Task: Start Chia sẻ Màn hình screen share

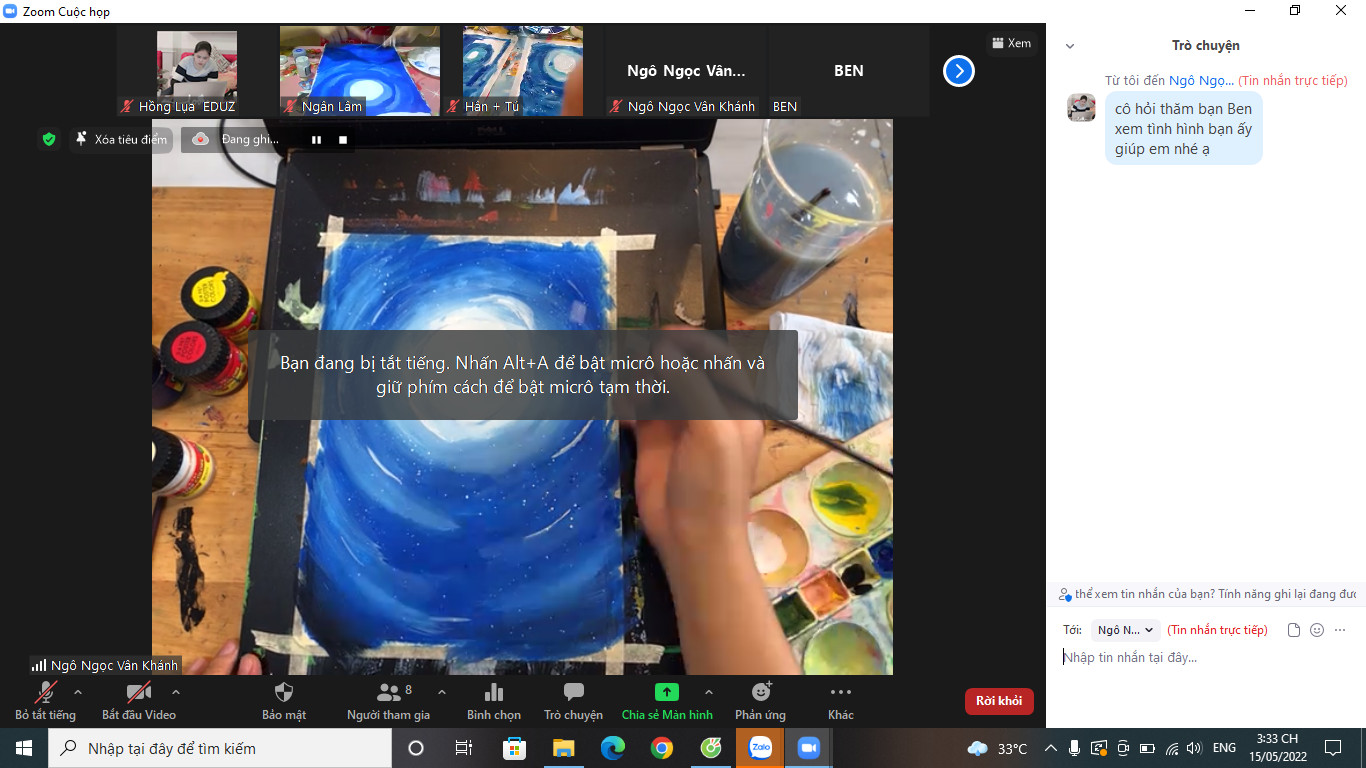Action: tap(667, 701)
